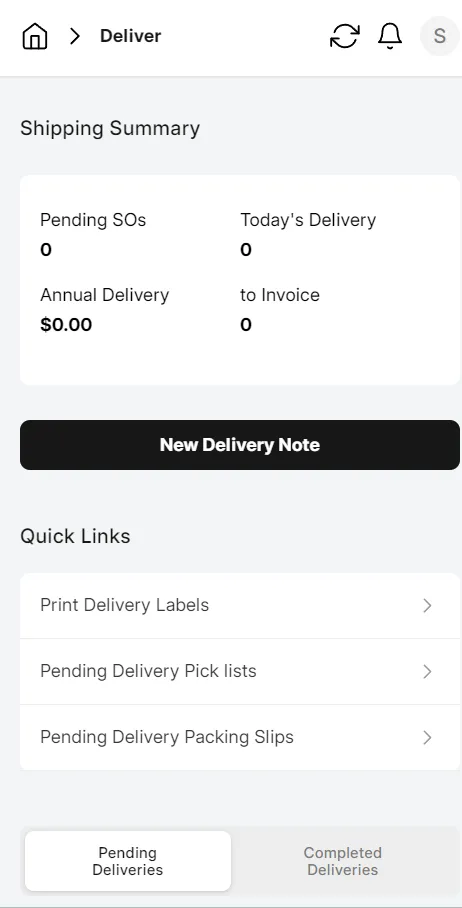Click the to Invoice count
Viewport: 462px width, 908px height.
(x=246, y=325)
